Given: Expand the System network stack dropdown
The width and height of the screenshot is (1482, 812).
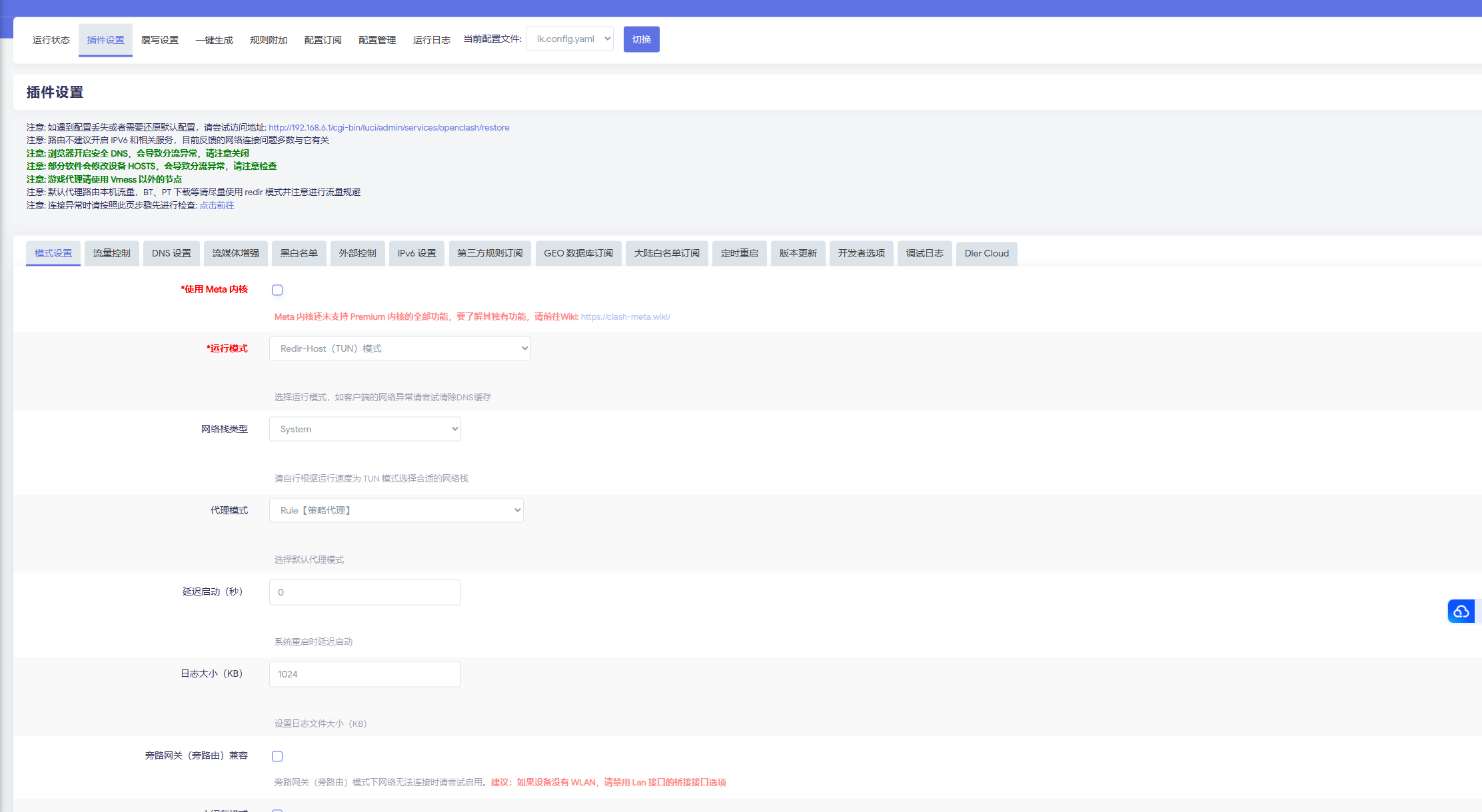Looking at the screenshot, I should [365, 429].
